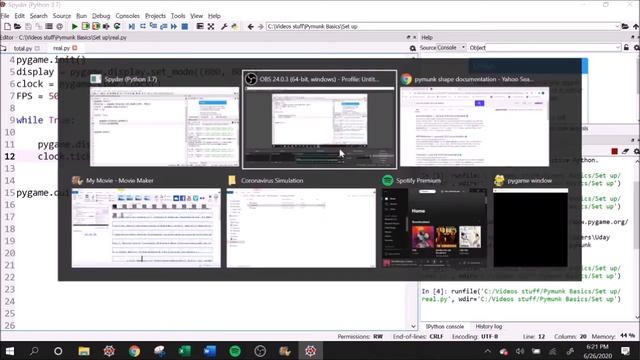Select the pygame window thumbnail
640x360 pixels.
(531, 222)
